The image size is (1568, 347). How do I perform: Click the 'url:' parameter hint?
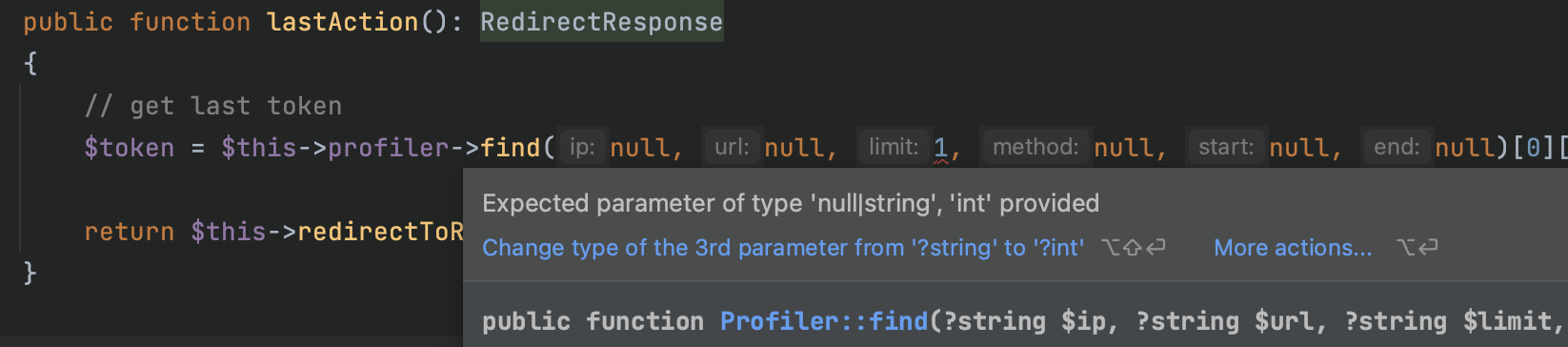(732, 147)
